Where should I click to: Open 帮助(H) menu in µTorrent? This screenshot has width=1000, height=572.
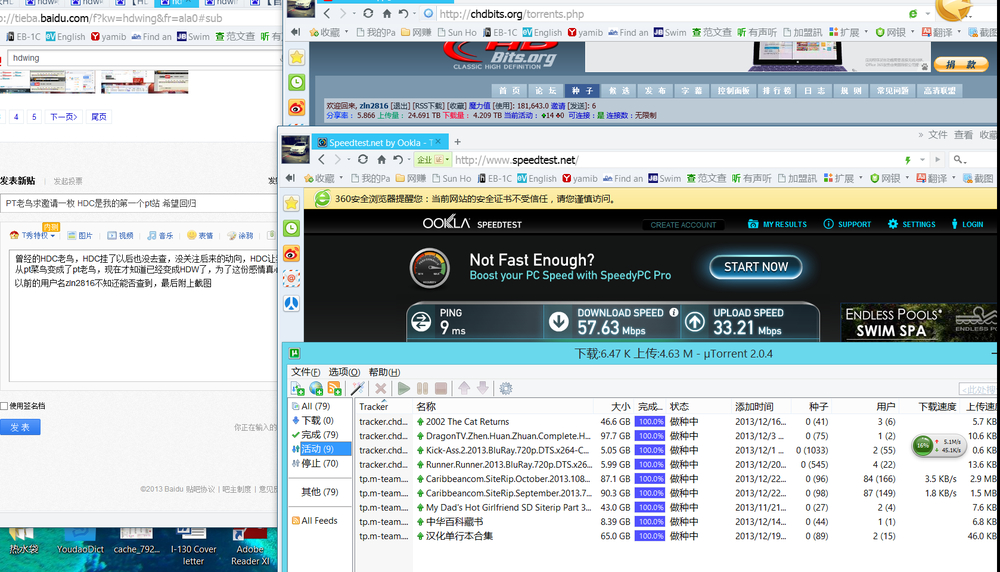click(x=385, y=372)
